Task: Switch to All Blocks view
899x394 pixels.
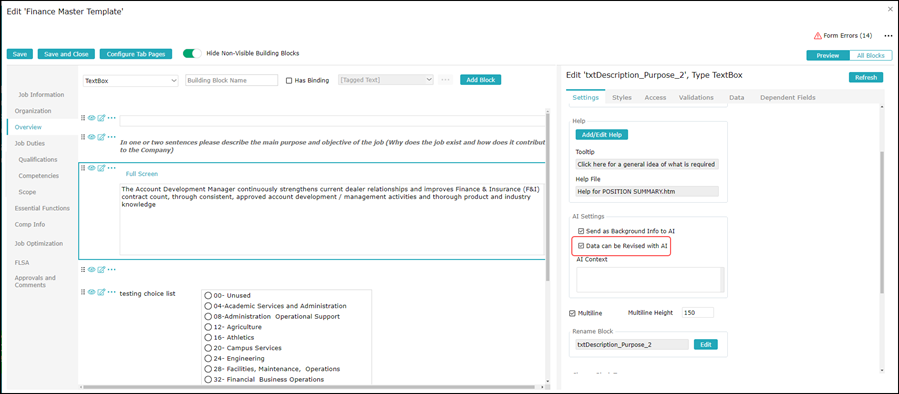Action: (870, 56)
